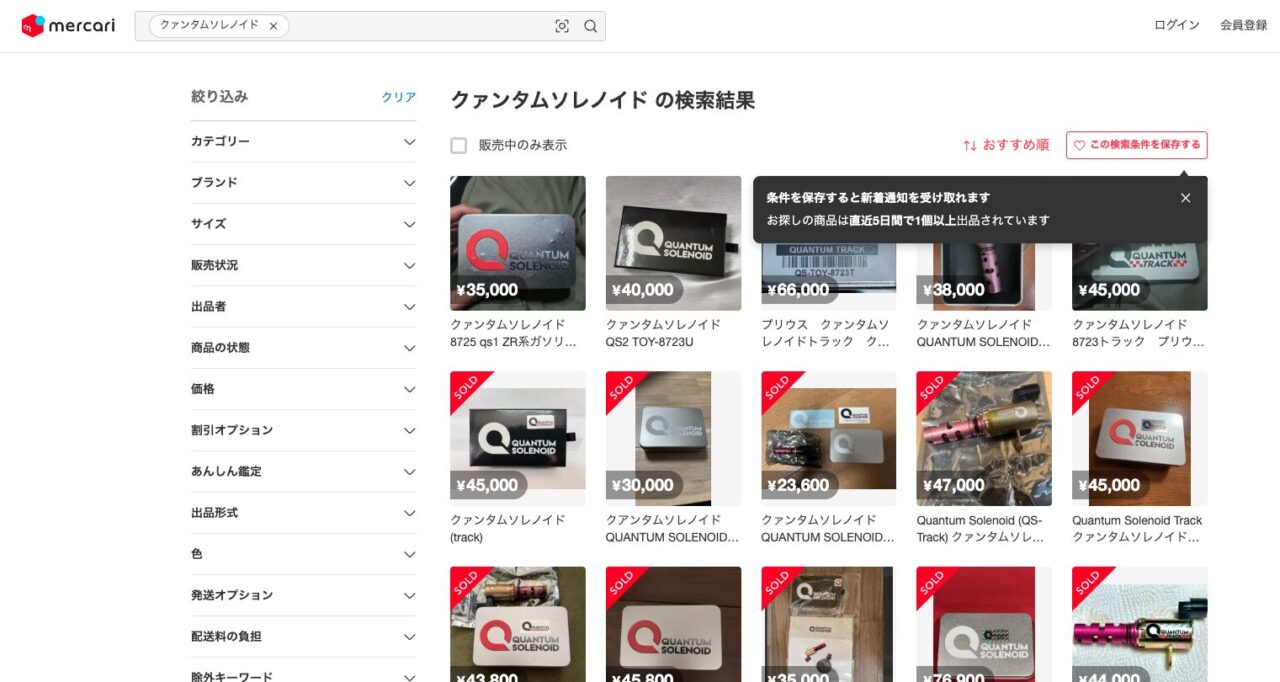Open the 会員登録 link
The image size is (1280, 682).
coord(1243,26)
